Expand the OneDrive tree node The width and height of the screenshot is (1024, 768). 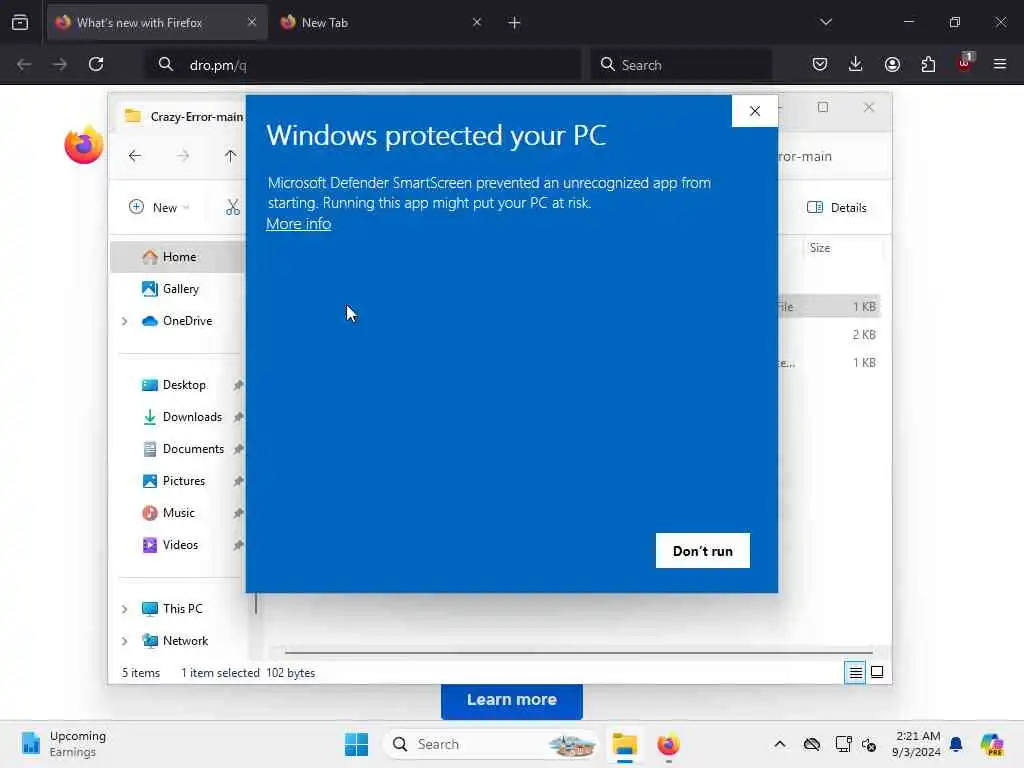click(x=124, y=321)
